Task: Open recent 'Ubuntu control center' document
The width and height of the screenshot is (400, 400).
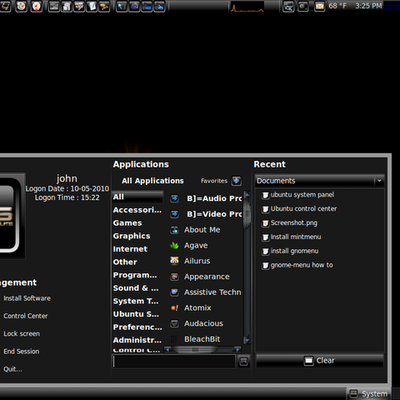Action: [299, 209]
